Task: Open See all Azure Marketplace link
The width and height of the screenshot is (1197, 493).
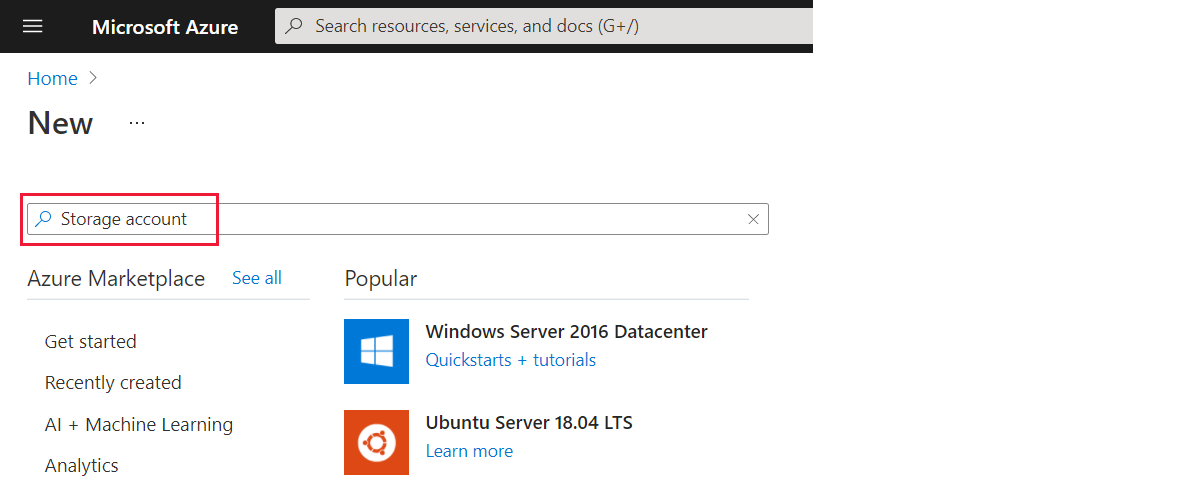Action: pyautogui.click(x=256, y=278)
